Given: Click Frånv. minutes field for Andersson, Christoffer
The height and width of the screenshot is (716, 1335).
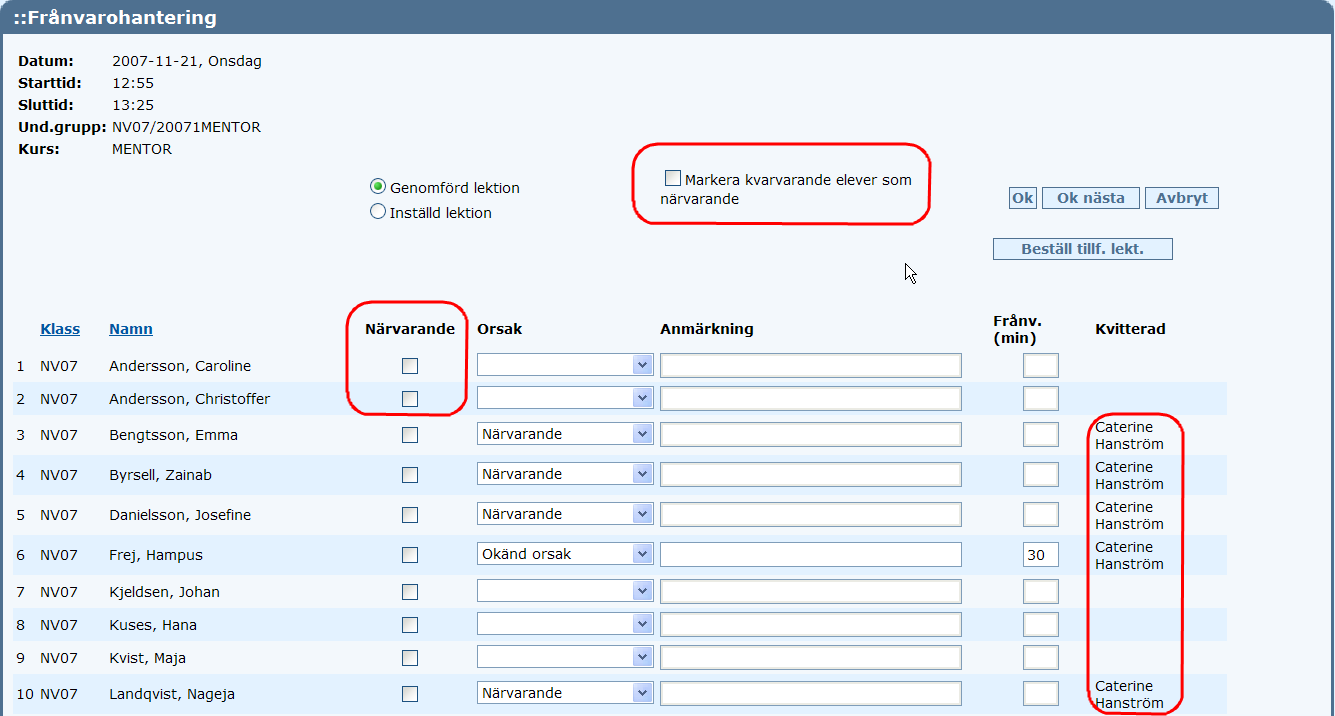Looking at the screenshot, I should coord(1041,399).
